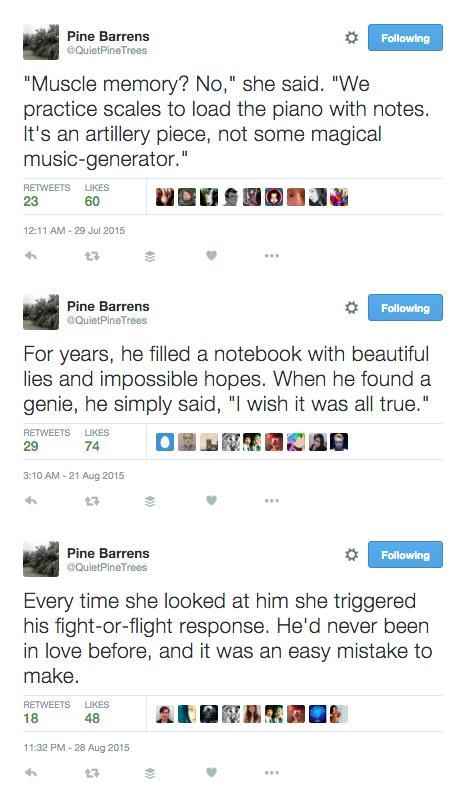Image resolution: width=467 pixels, height=808 pixels.
Task: Reply to the muscle memory tweet
Action: 31,255
